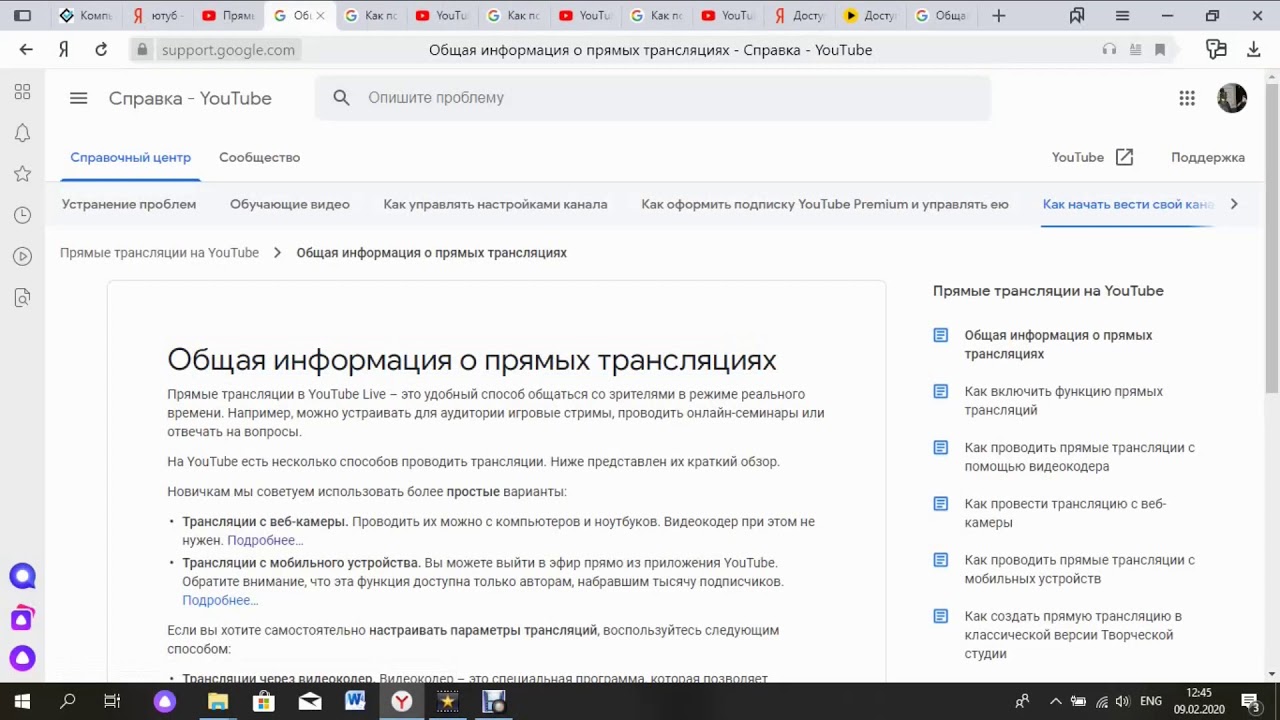Open article on streaming from мобильных устройств
The image size is (1280, 720).
[1079, 569]
